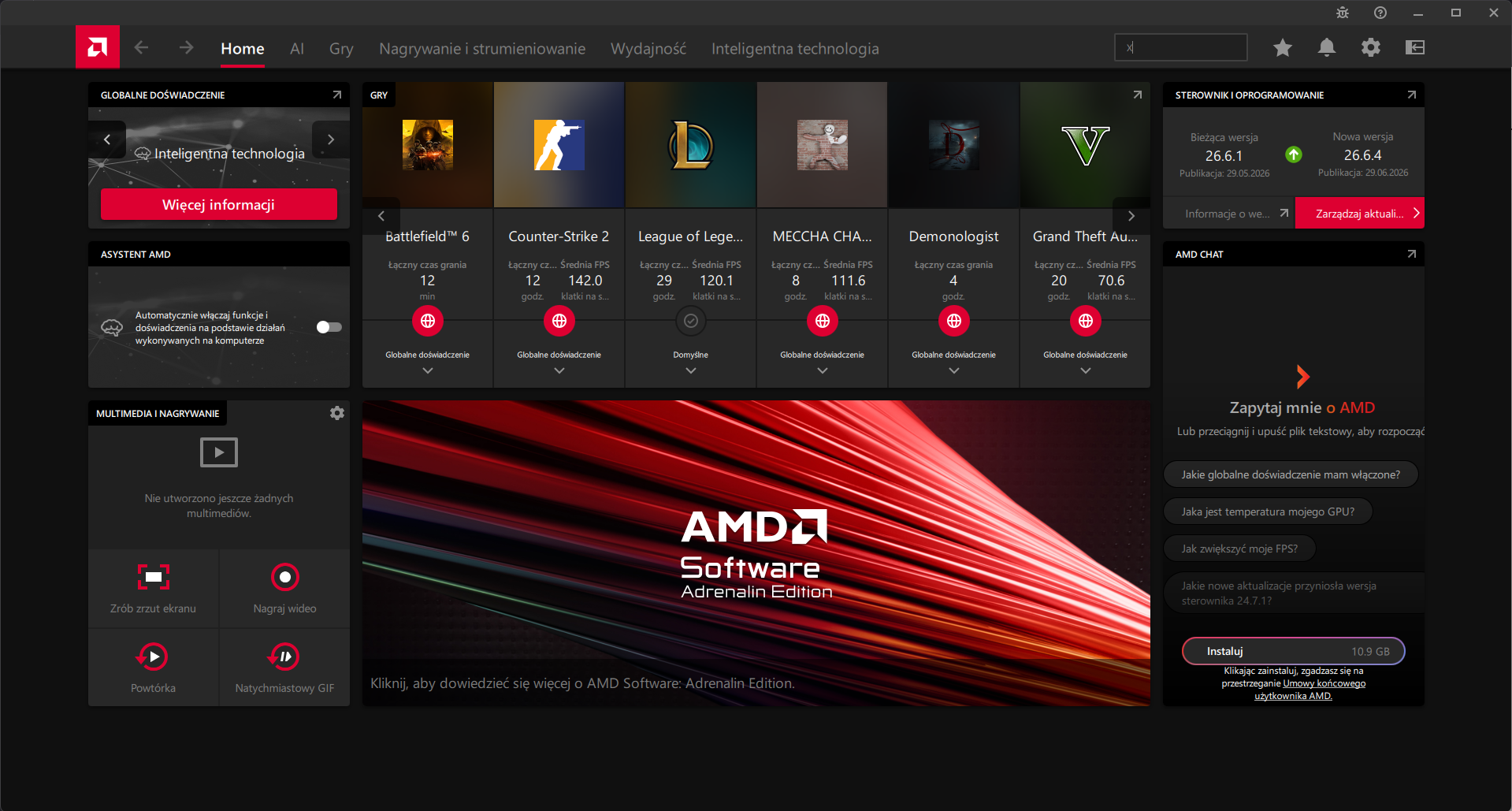This screenshot has height=811, width=1512.
Task: Open Nagrywanie i strumieniowanie tab
Action: click(482, 48)
